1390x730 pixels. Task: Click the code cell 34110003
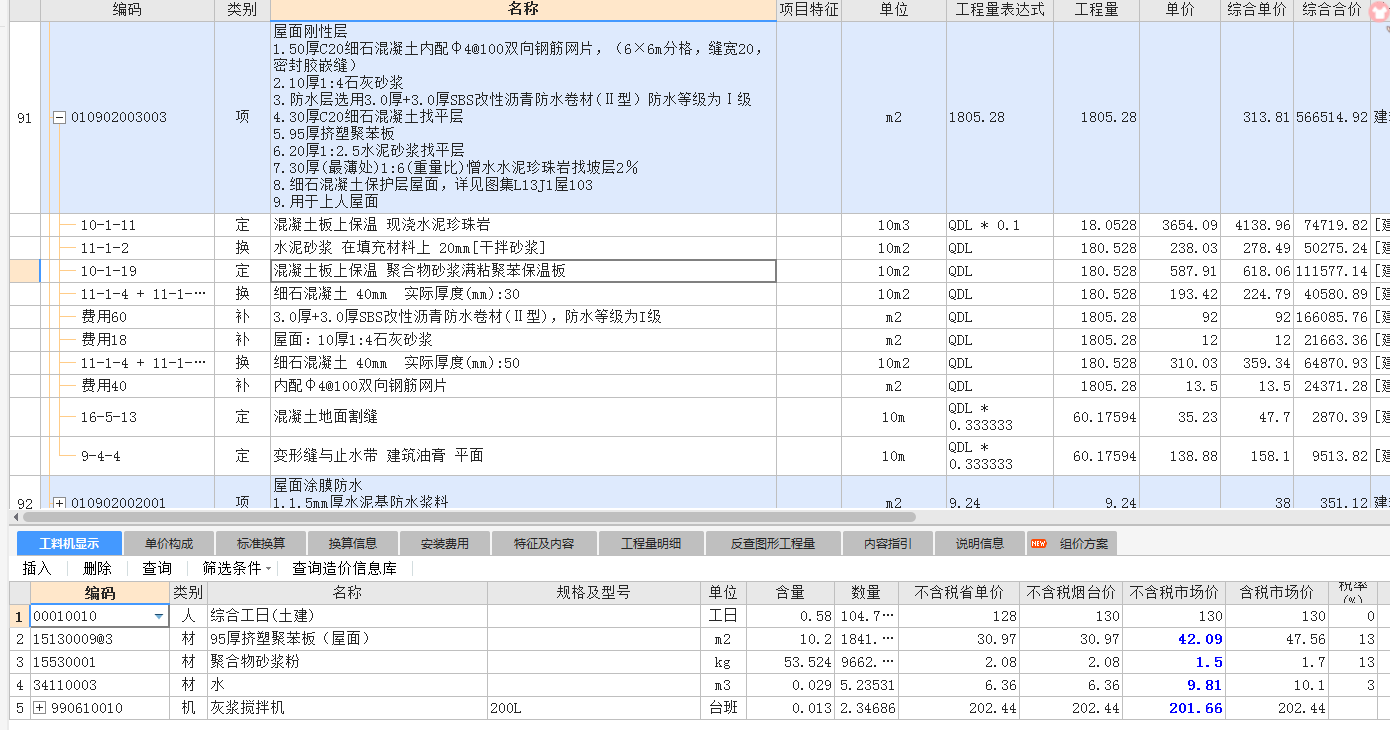click(x=99, y=685)
